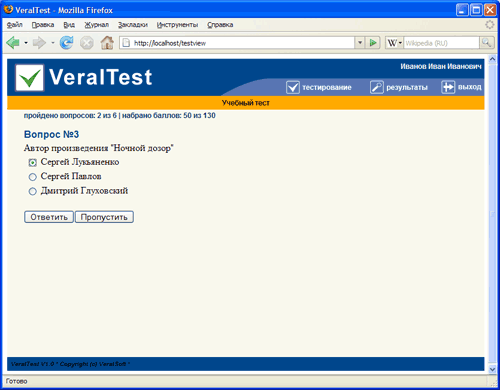The image size is (500, 390).
Task: Click the VeralTest header title text
Action: click(101, 77)
